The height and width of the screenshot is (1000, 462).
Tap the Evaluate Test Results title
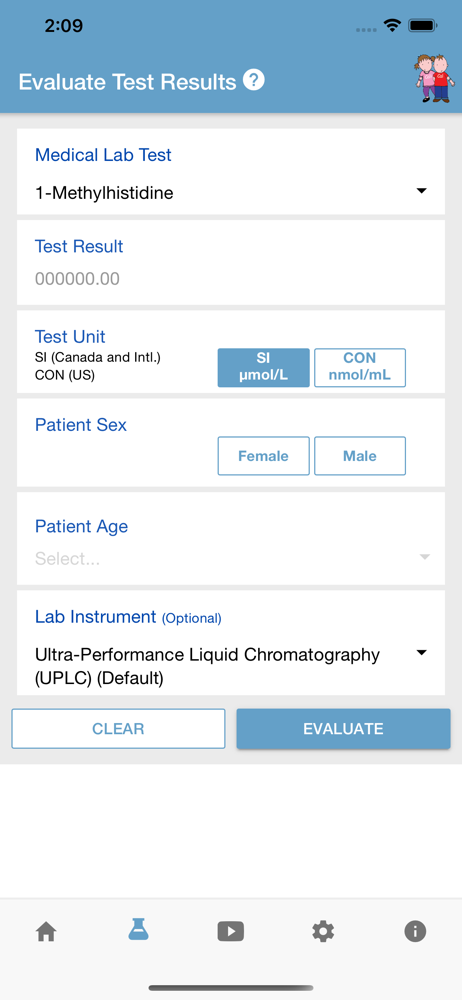click(x=128, y=82)
